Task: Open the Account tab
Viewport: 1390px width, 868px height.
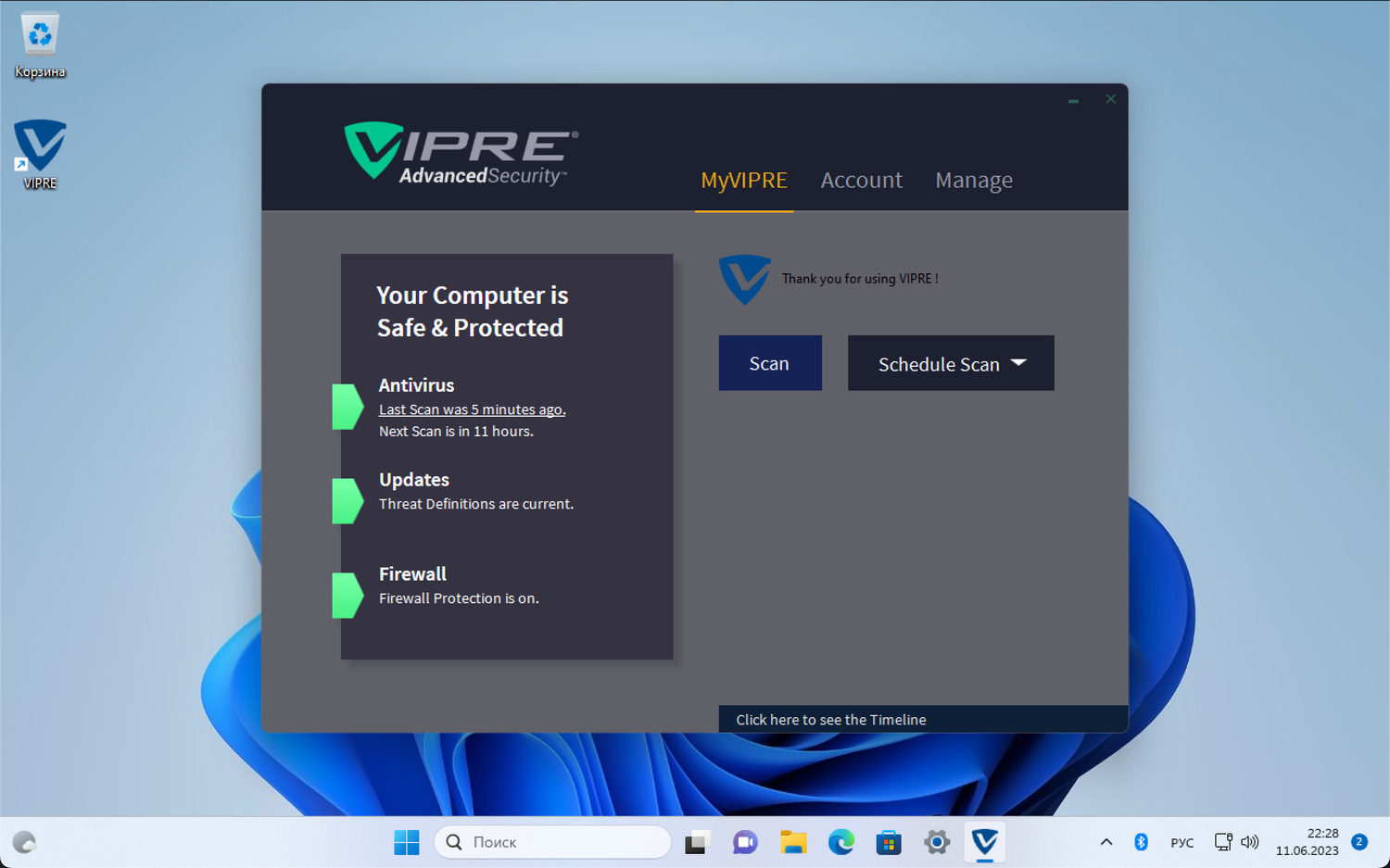Action: [x=861, y=180]
